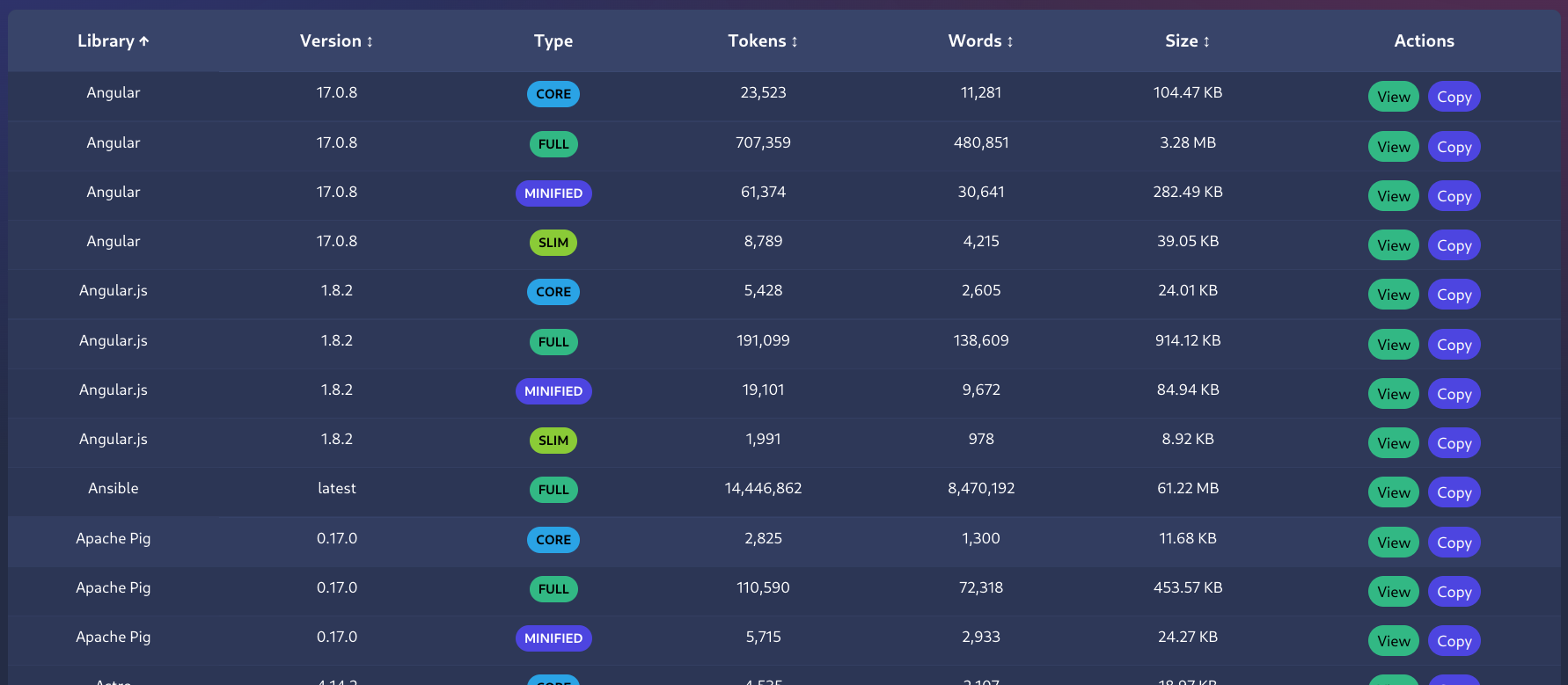Click SLIM badge in Angular 17.0.8 row
The image size is (1568, 685).
tap(553, 243)
